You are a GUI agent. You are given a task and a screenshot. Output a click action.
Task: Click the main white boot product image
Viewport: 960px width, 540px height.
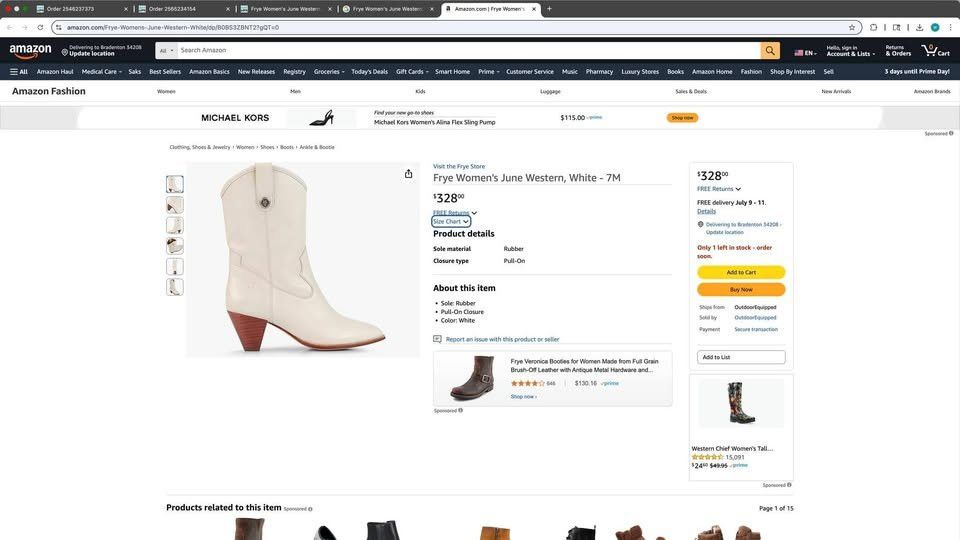point(303,260)
